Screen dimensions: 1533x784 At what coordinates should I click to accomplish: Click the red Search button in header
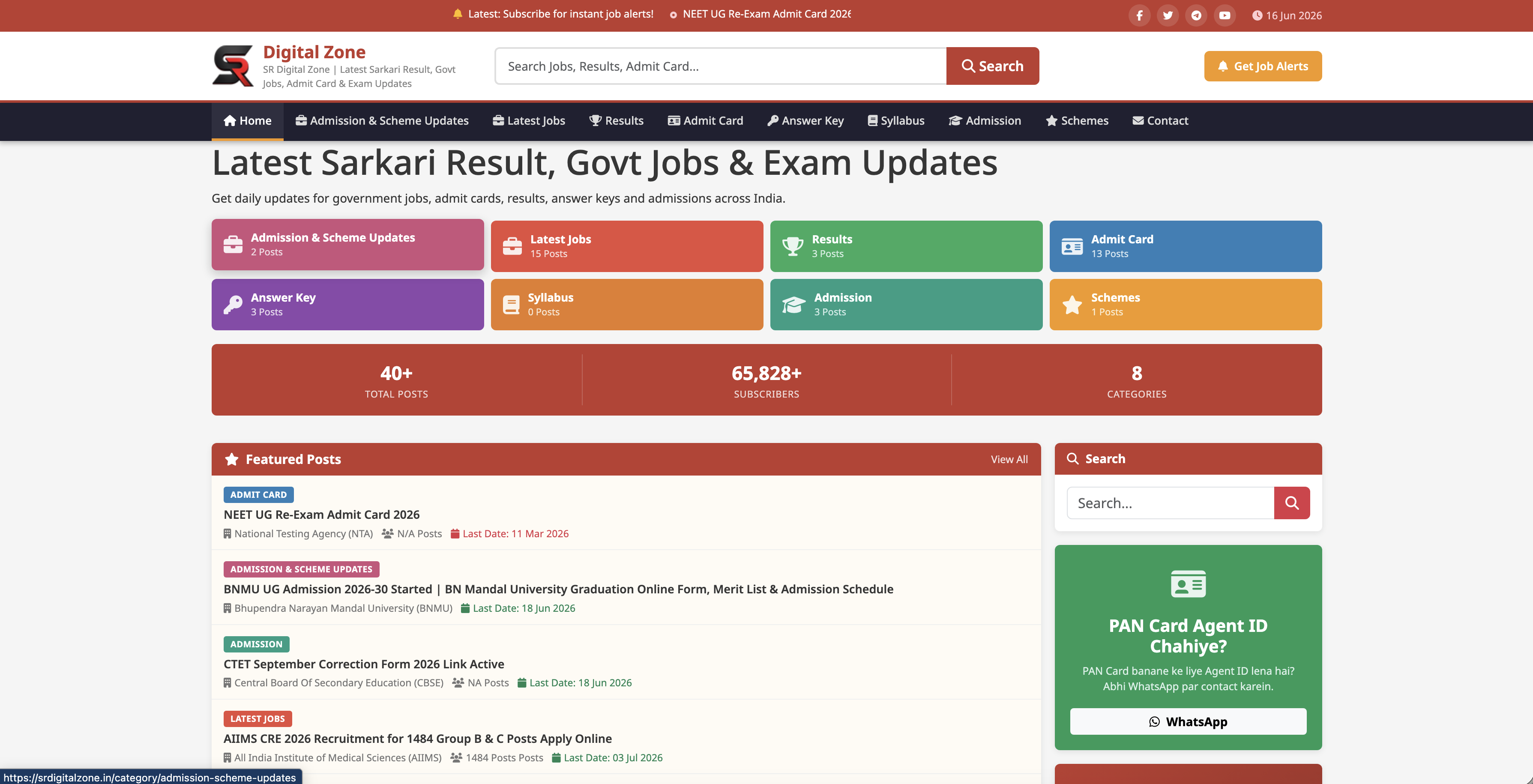993,66
